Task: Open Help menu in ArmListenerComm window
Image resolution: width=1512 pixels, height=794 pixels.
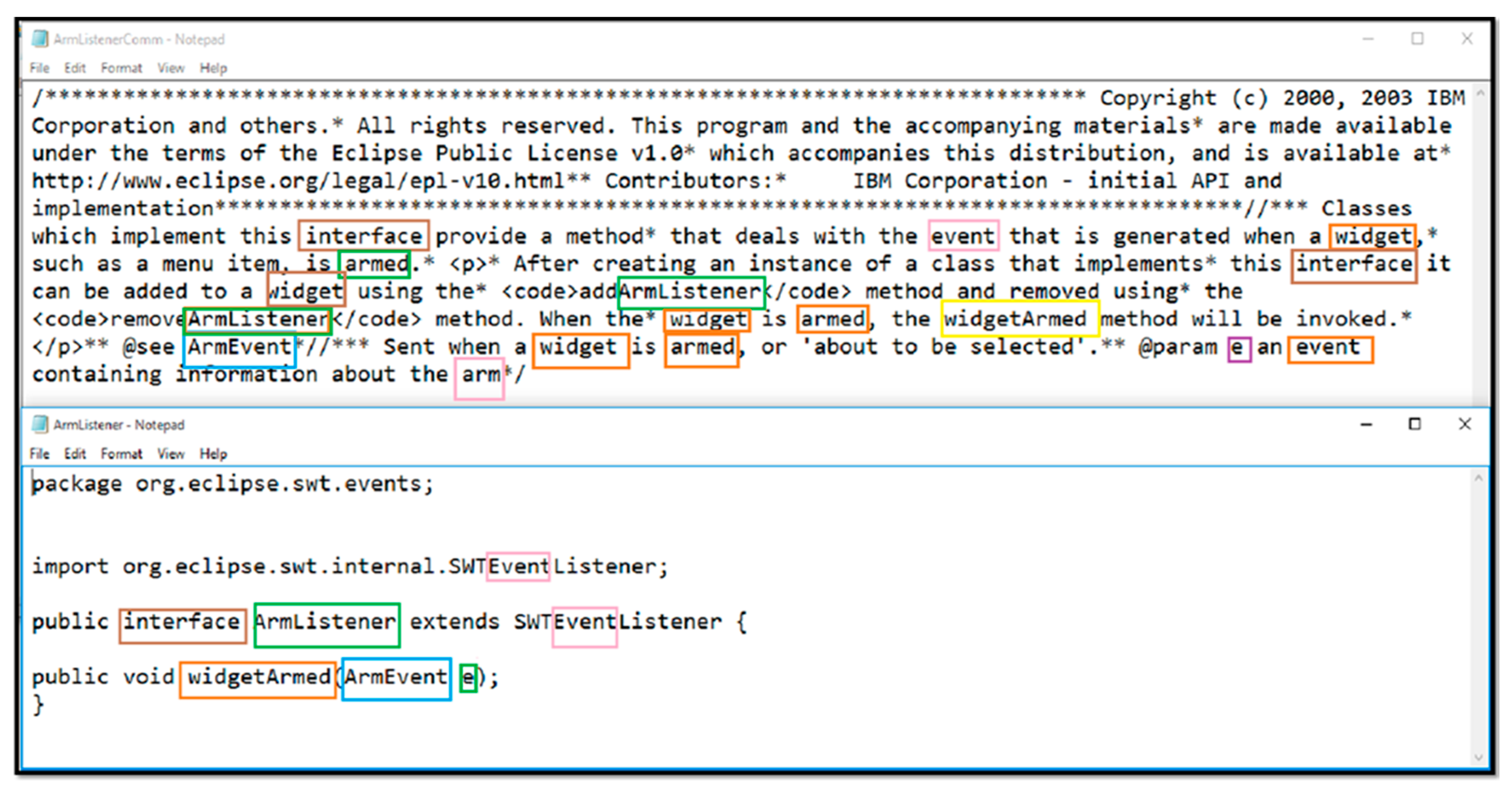Action: point(213,68)
